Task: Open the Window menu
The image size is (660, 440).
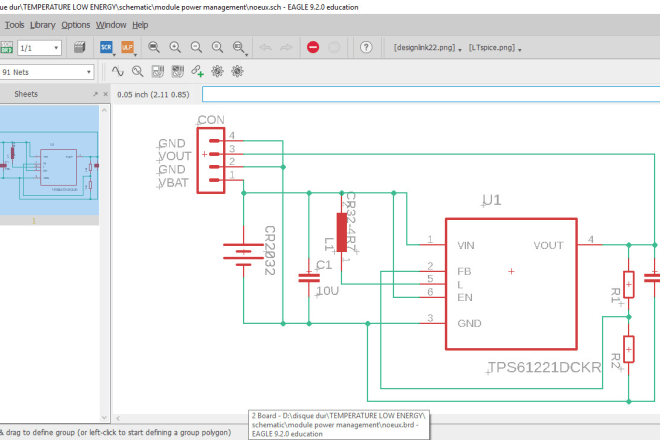Action: (111, 25)
